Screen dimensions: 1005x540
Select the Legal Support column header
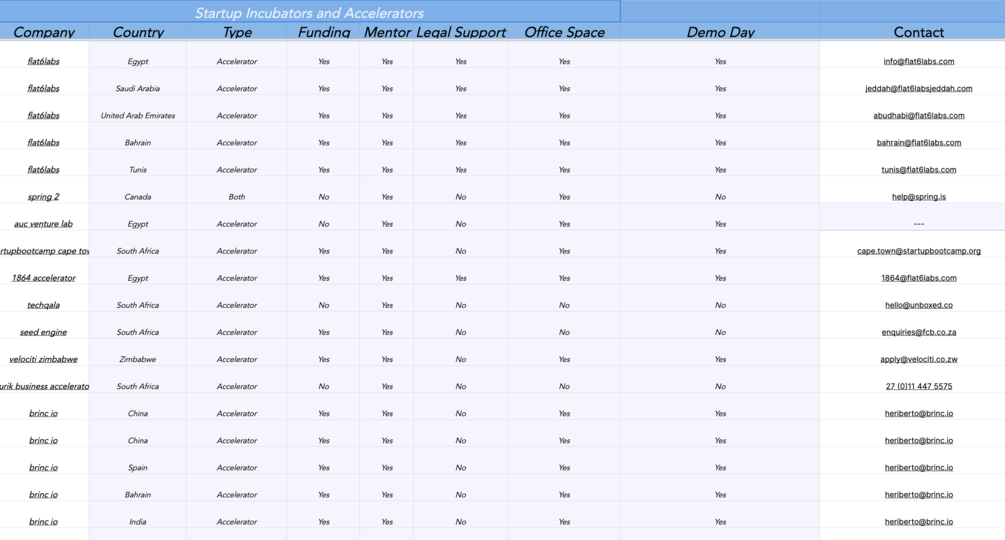click(461, 32)
